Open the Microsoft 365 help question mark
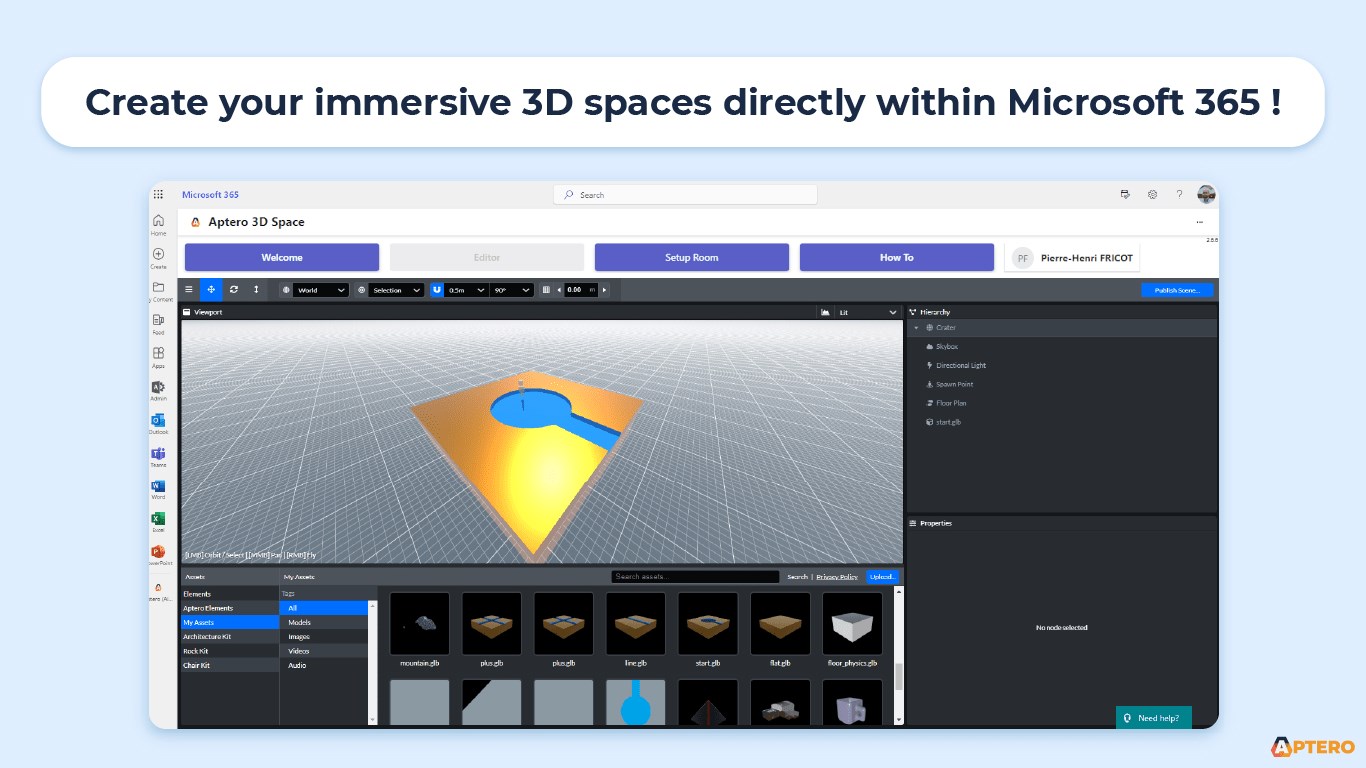Viewport: 1366px width, 768px height. click(1179, 195)
